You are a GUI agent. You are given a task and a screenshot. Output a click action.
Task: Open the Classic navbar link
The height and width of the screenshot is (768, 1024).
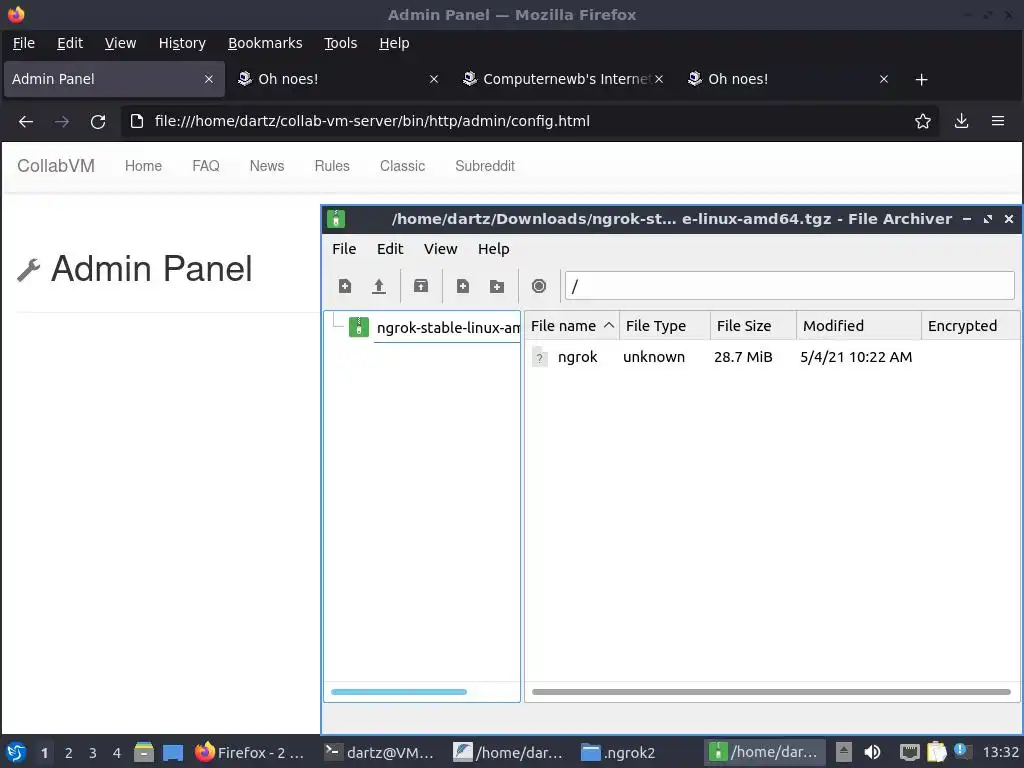click(x=402, y=166)
